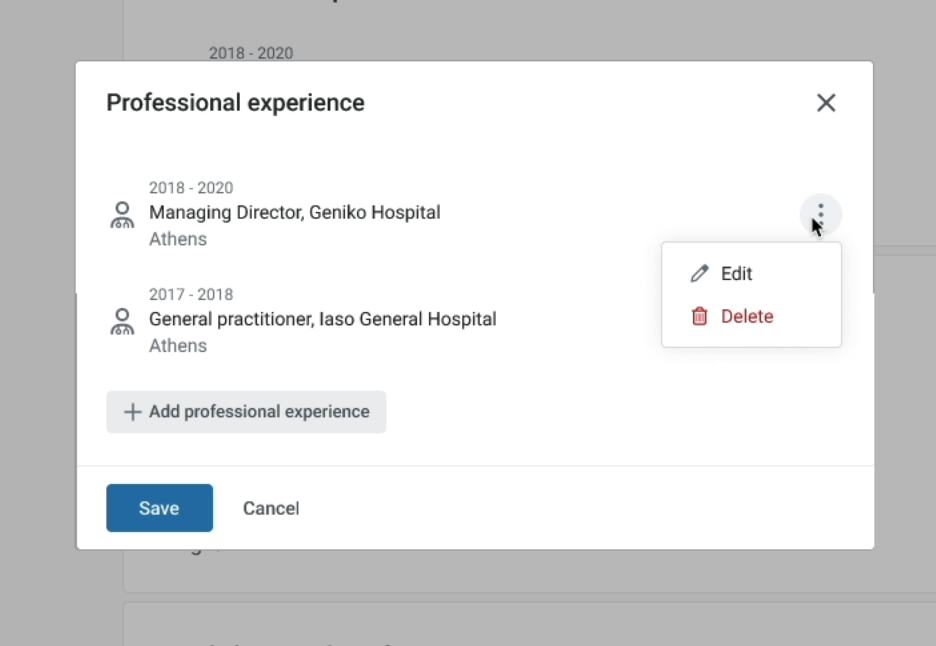Click the pencil icon beside Edit
This screenshot has width=936, height=646.
pyautogui.click(x=700, y=274)
